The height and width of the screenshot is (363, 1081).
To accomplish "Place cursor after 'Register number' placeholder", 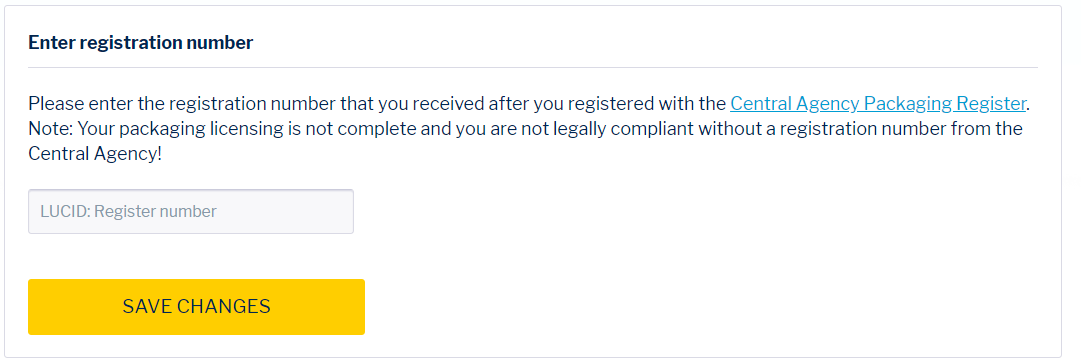I will (219, 211).
